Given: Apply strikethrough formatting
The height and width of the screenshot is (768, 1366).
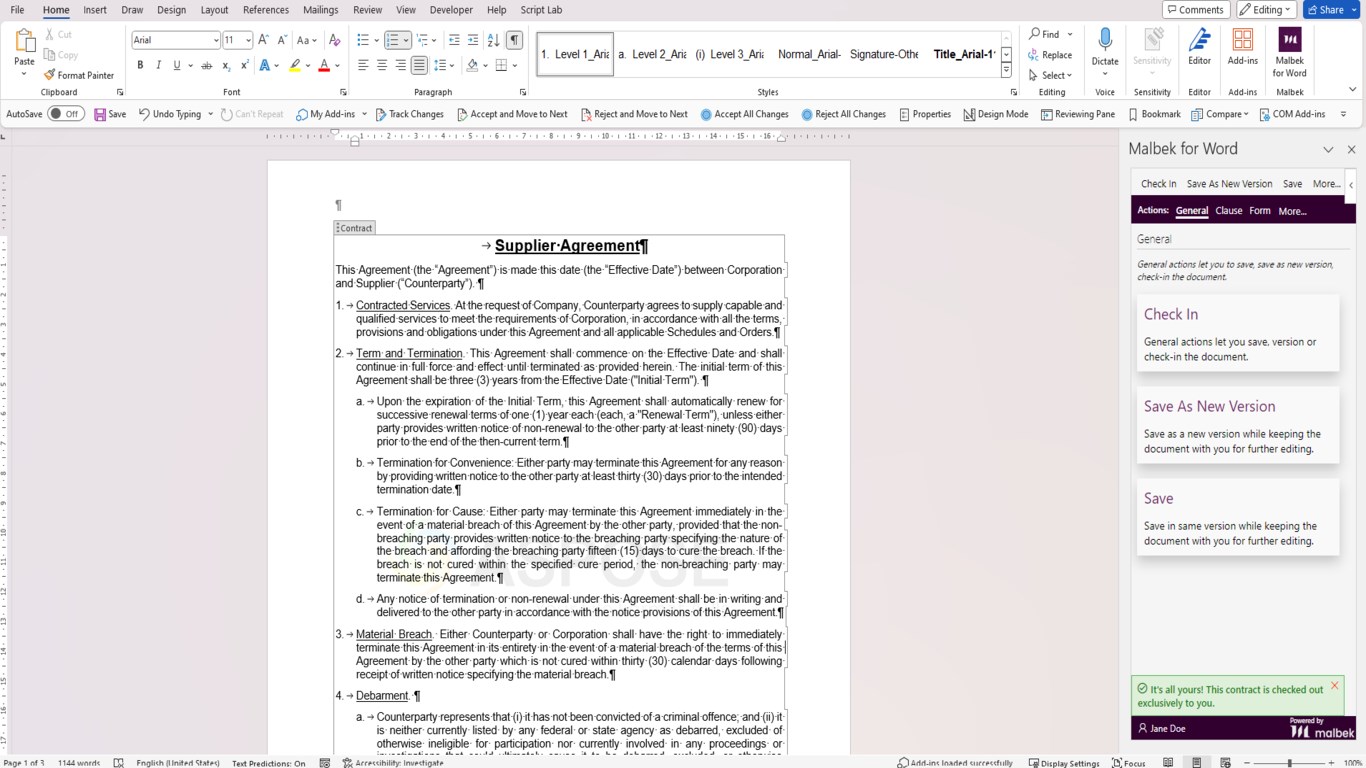Looking at the screenshot, I should (x=206, y=65).
